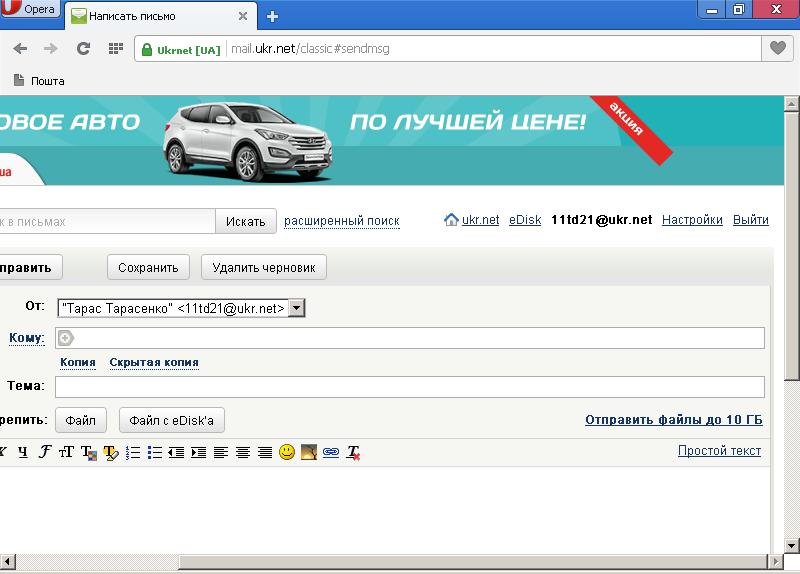Open the Opera main menu
Viewport: 800px width, 574px height.
[x=30, y=9]
